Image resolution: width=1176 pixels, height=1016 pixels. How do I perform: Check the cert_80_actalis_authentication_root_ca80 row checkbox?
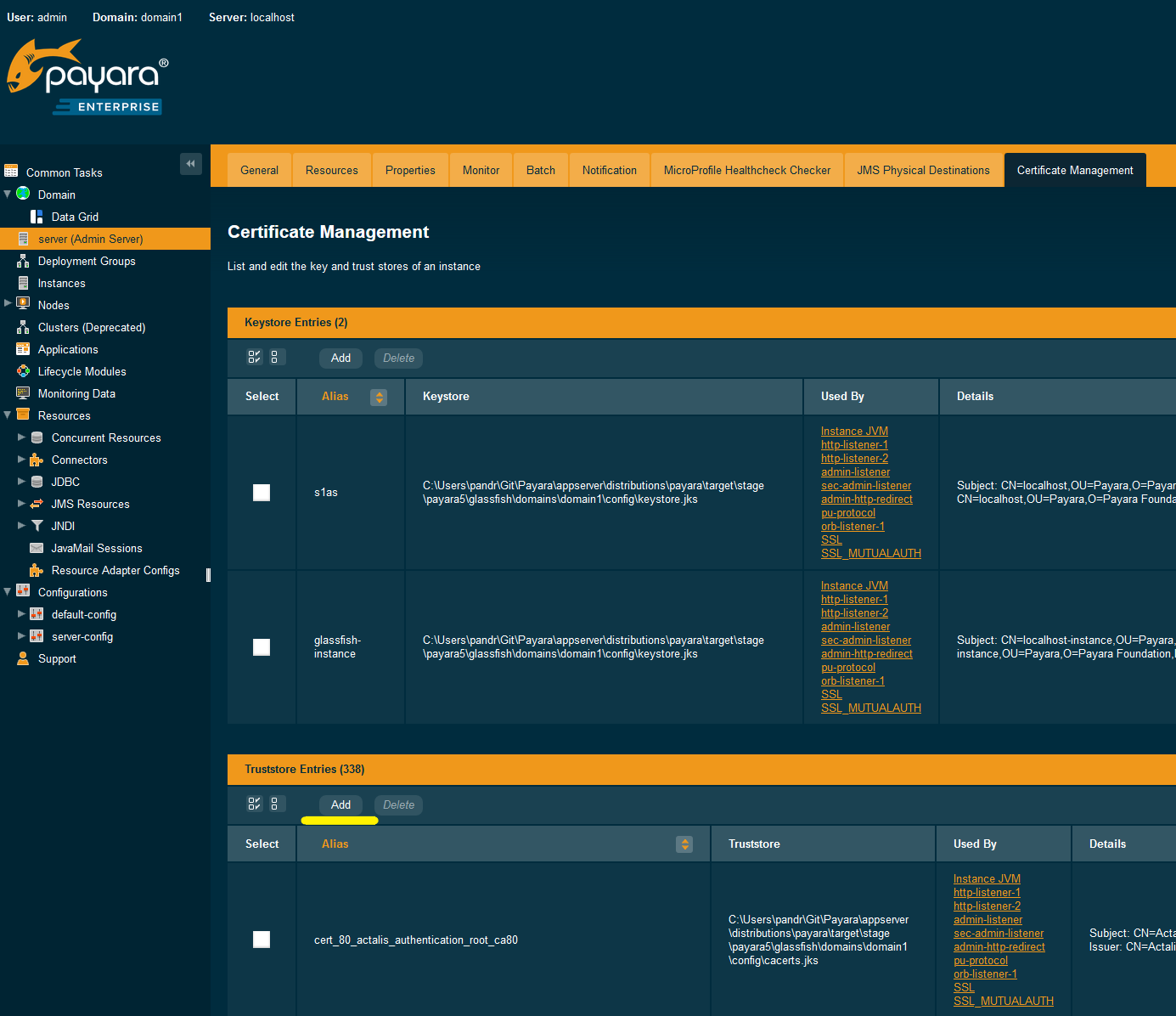point(261,940)
